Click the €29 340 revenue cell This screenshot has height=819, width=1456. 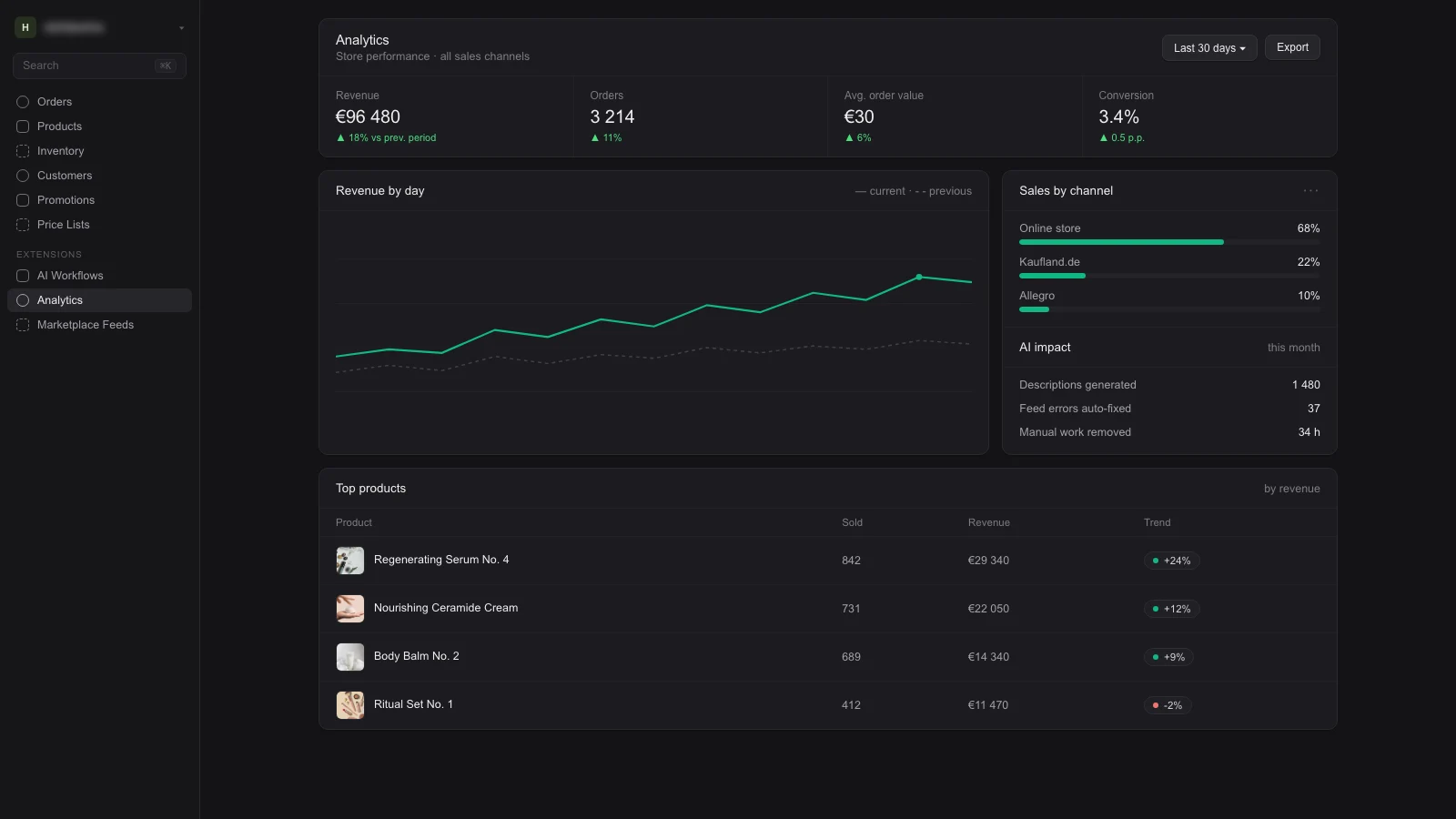(988, 561)
